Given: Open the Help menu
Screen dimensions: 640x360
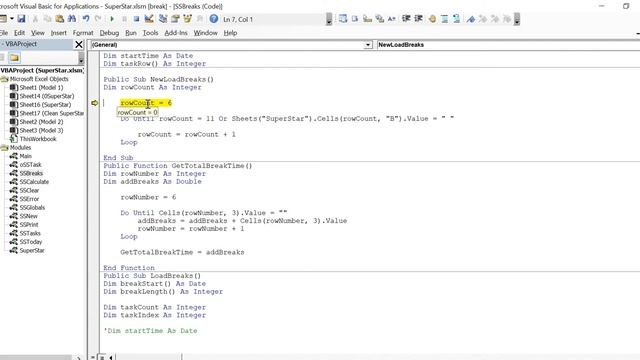Looking at the screenshot, I should 230,33.
